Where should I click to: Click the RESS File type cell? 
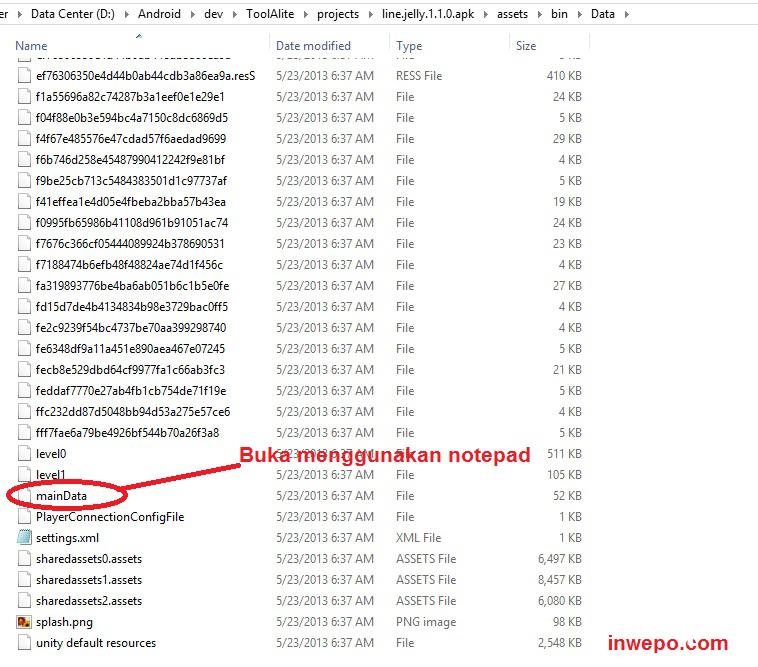point(419,75)
